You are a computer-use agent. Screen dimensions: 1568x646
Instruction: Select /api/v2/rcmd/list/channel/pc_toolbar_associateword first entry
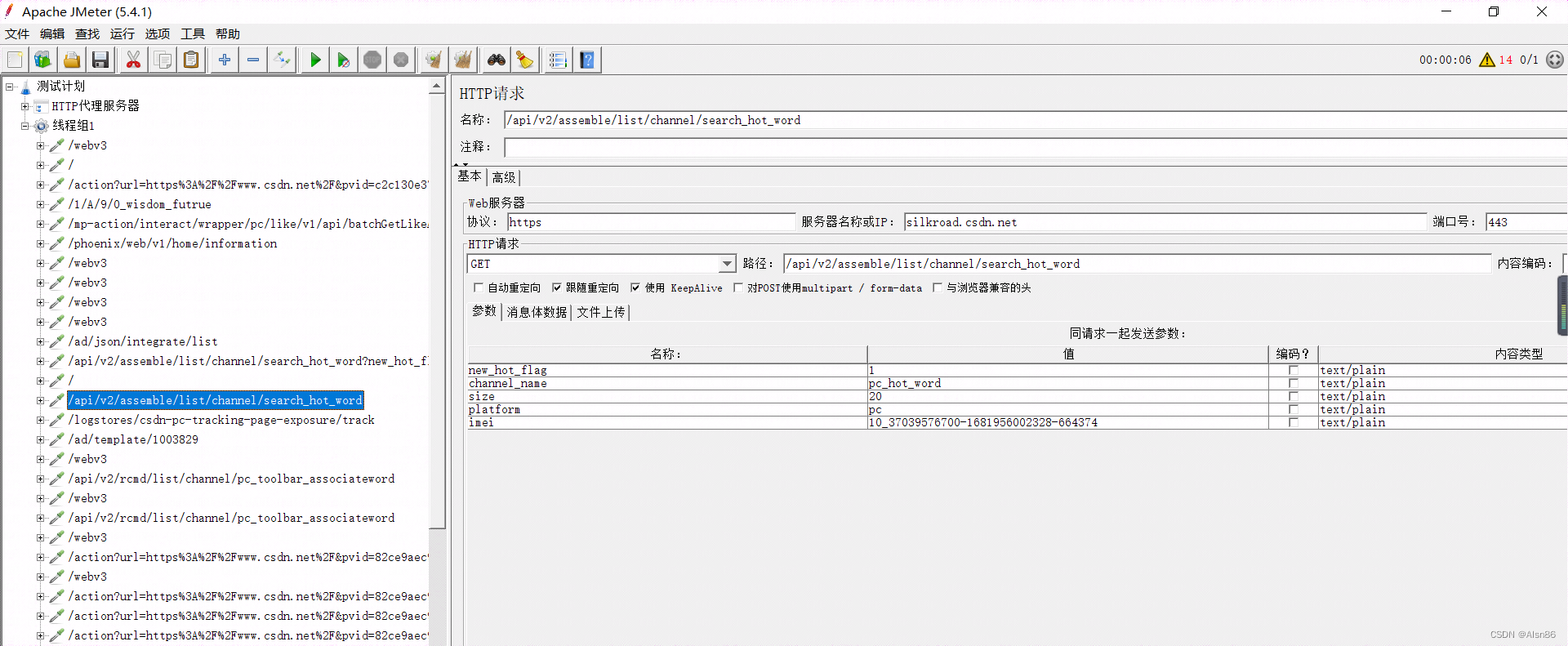click(231, 479)
